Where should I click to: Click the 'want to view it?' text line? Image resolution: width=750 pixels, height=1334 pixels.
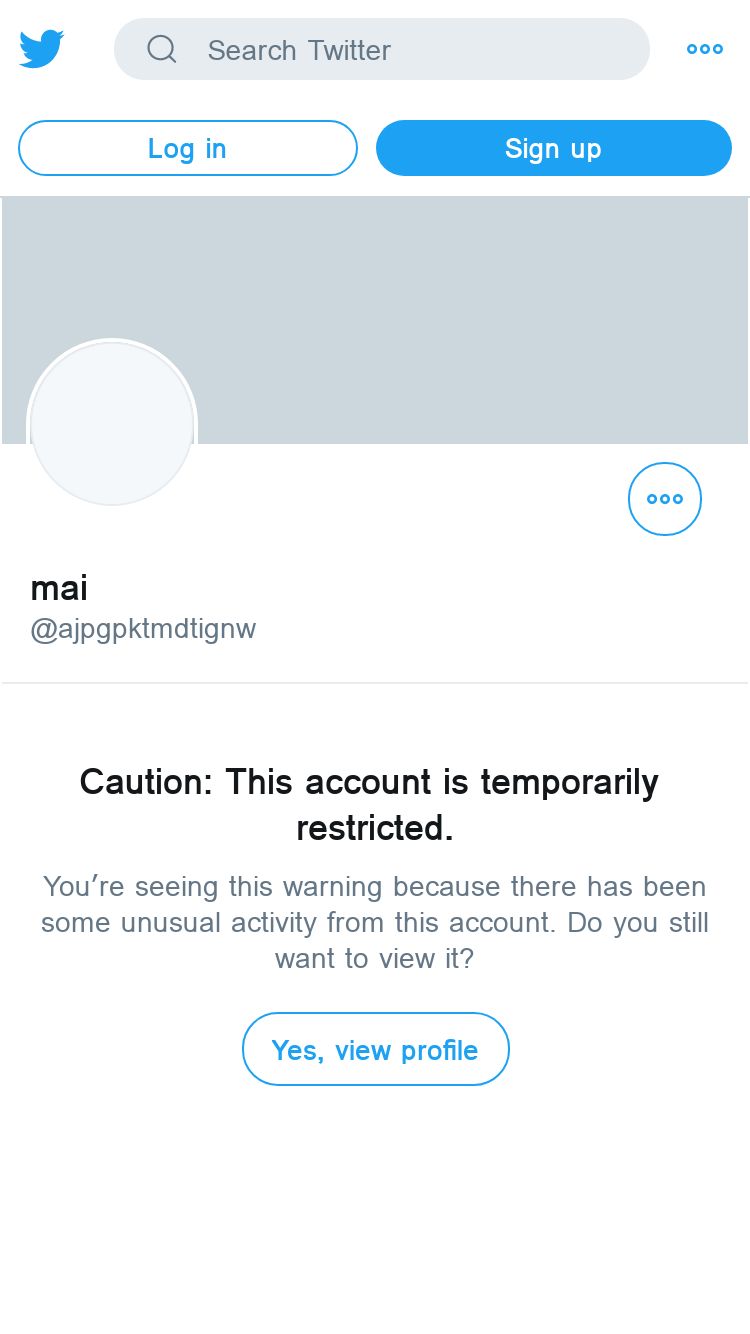coord(375,959)
